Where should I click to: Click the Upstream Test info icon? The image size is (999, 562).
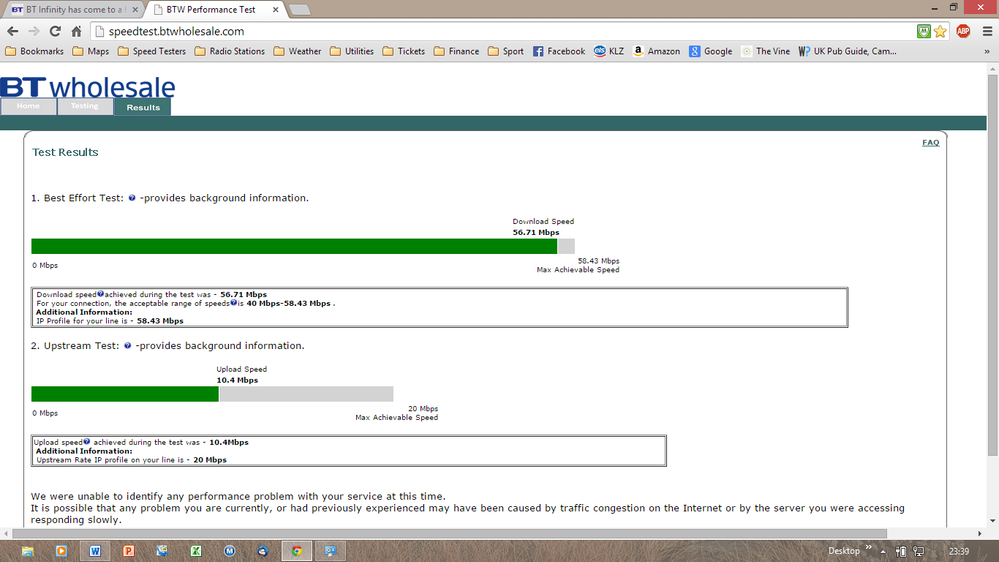click(127, 345)
